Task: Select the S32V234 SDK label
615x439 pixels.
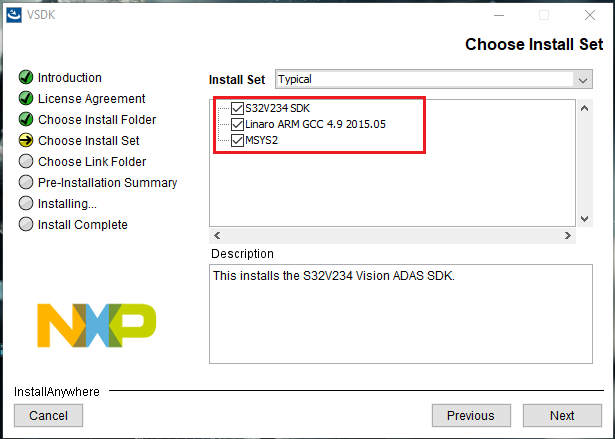Action: pyautogui.click(x=277, y=108)
